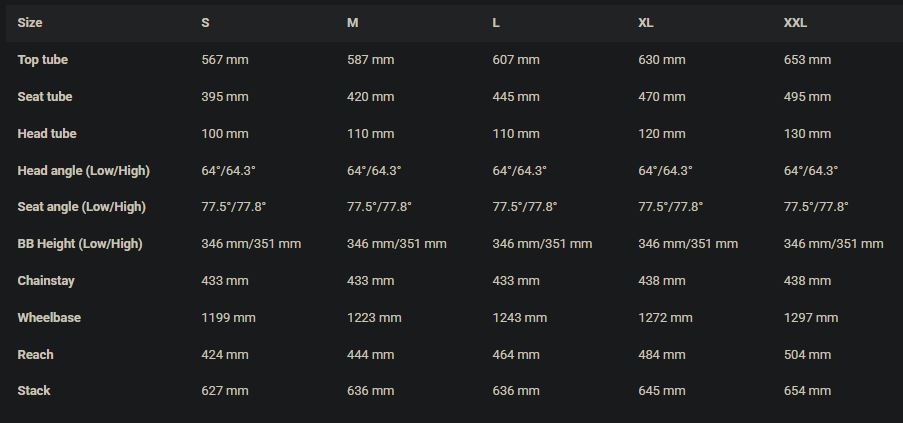This screenshot has height=423, width=903.
Task: Click the 504 mm reach value
Action: point(807,355)
